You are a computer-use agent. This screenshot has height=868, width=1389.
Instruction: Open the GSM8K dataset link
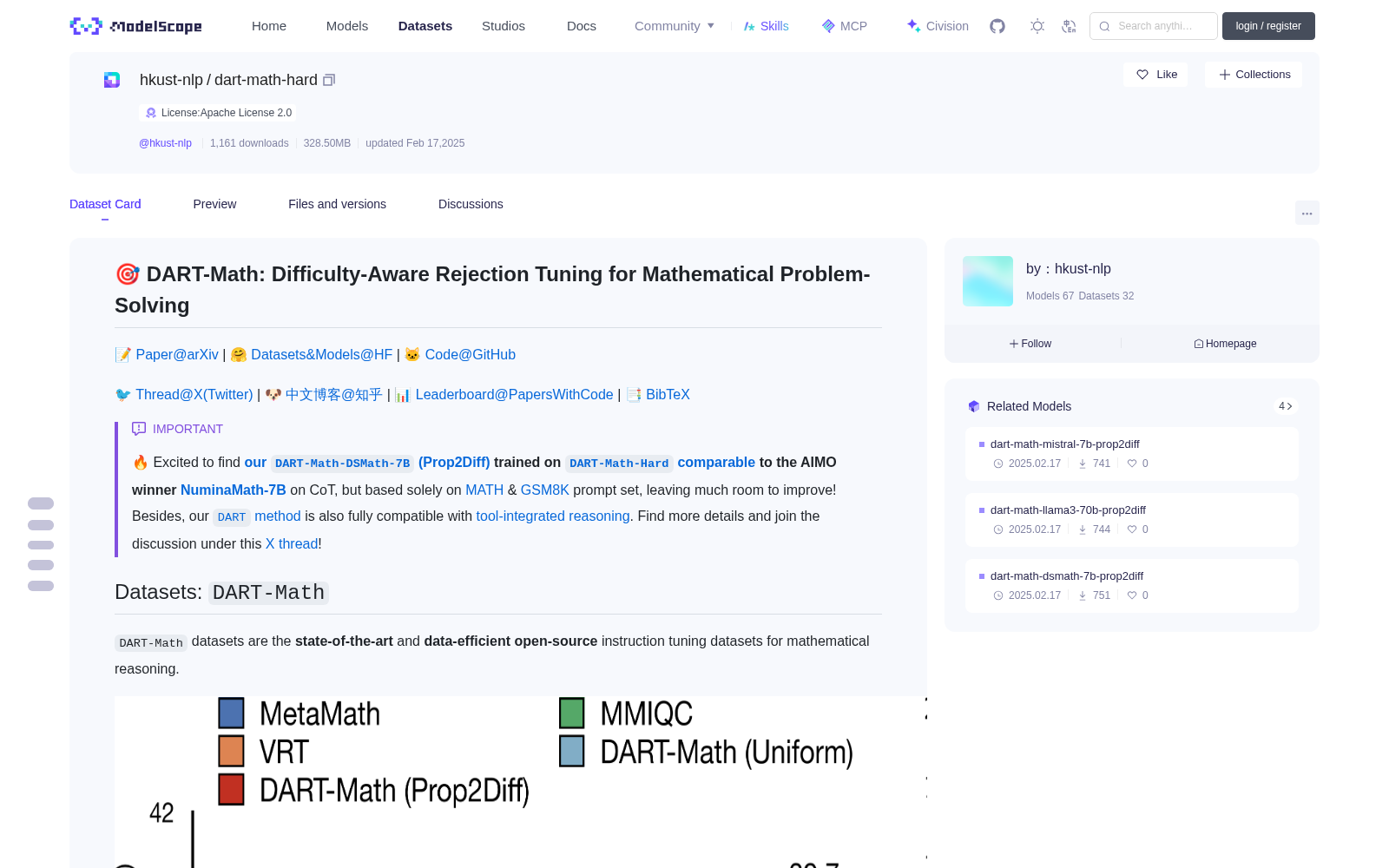pos(545,490)
